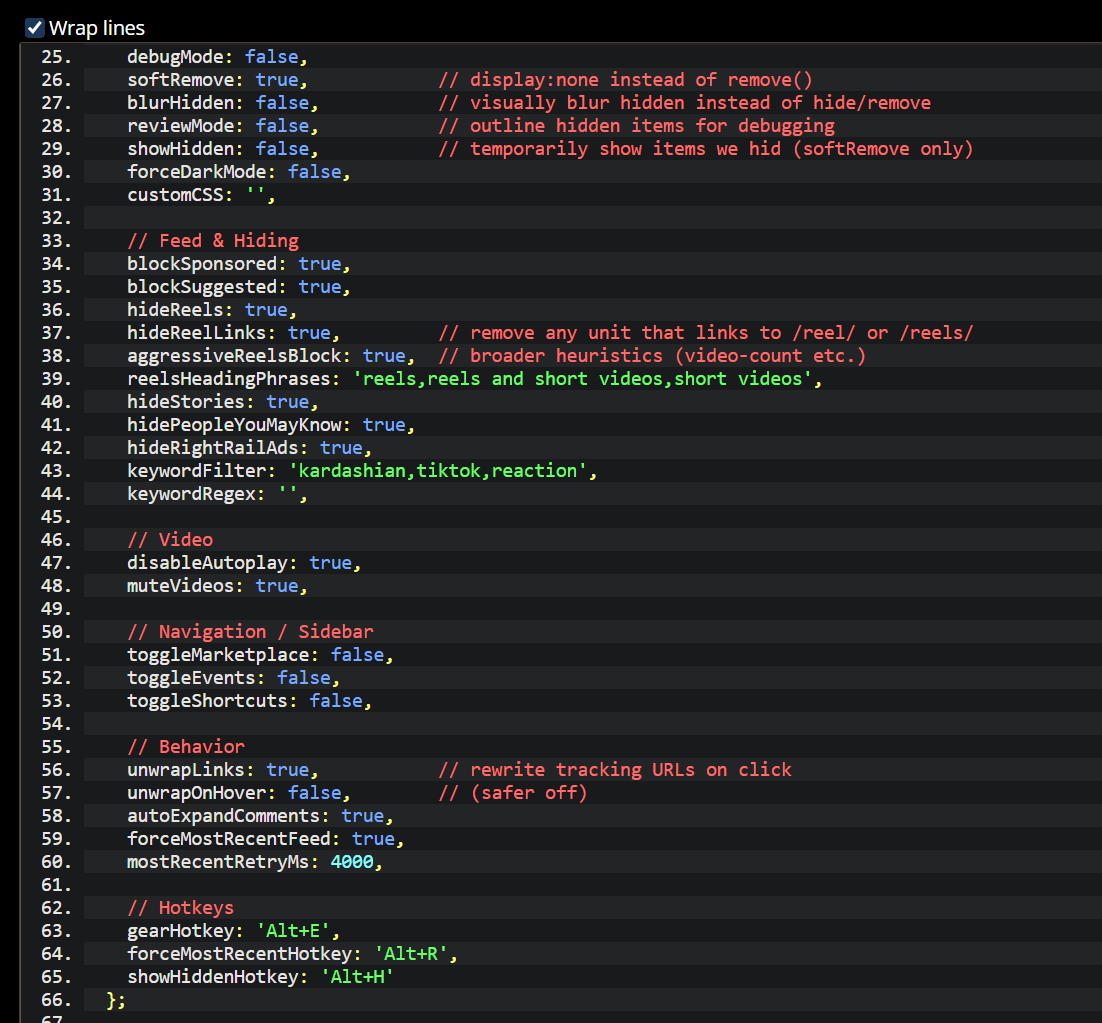Click 'forceDarkMode: false,' line

[239, 172]
